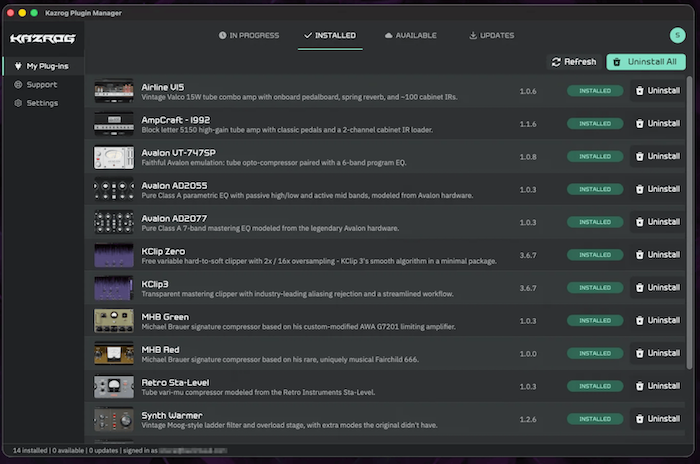Select the MHB Green title
The width and height of the screenshot is (700, 464).
[165, 317]
